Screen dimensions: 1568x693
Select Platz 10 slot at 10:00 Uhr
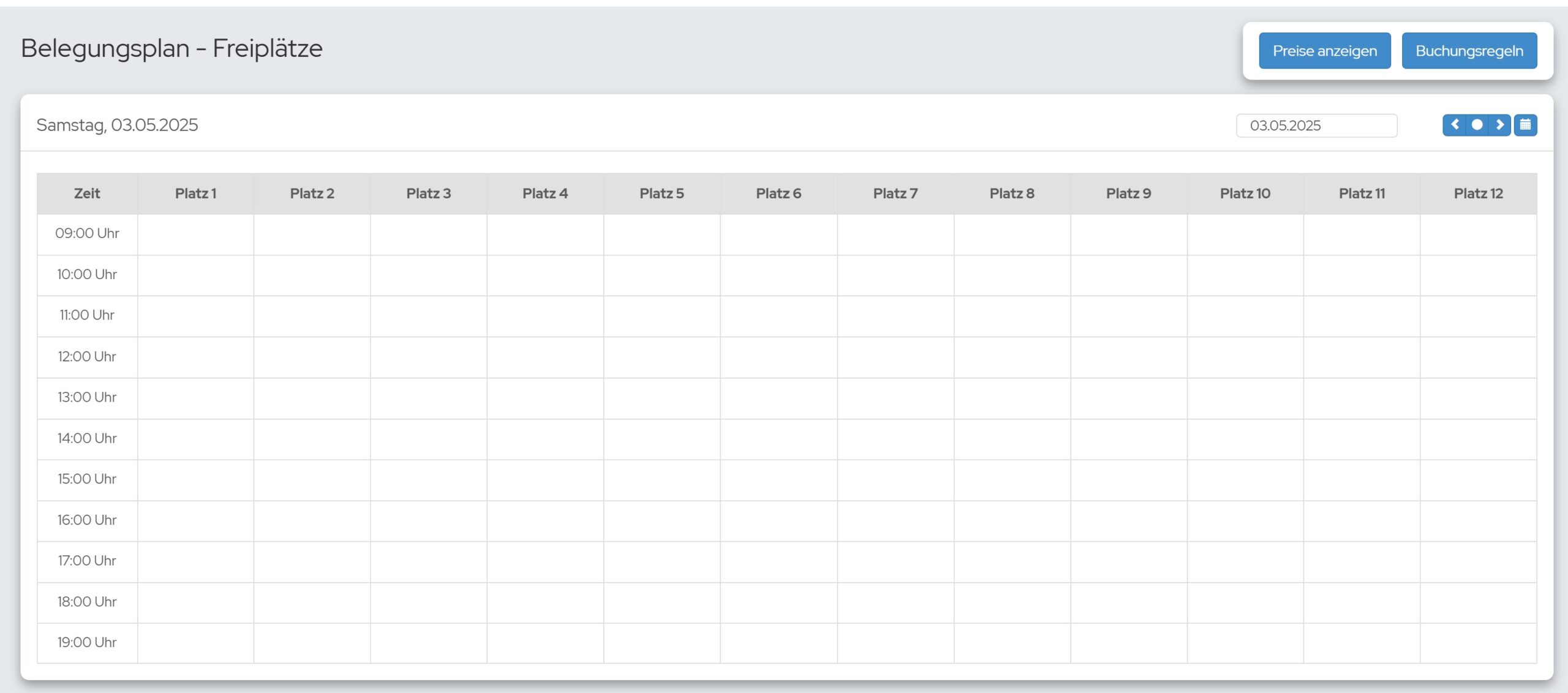(x=1245, y=275)
